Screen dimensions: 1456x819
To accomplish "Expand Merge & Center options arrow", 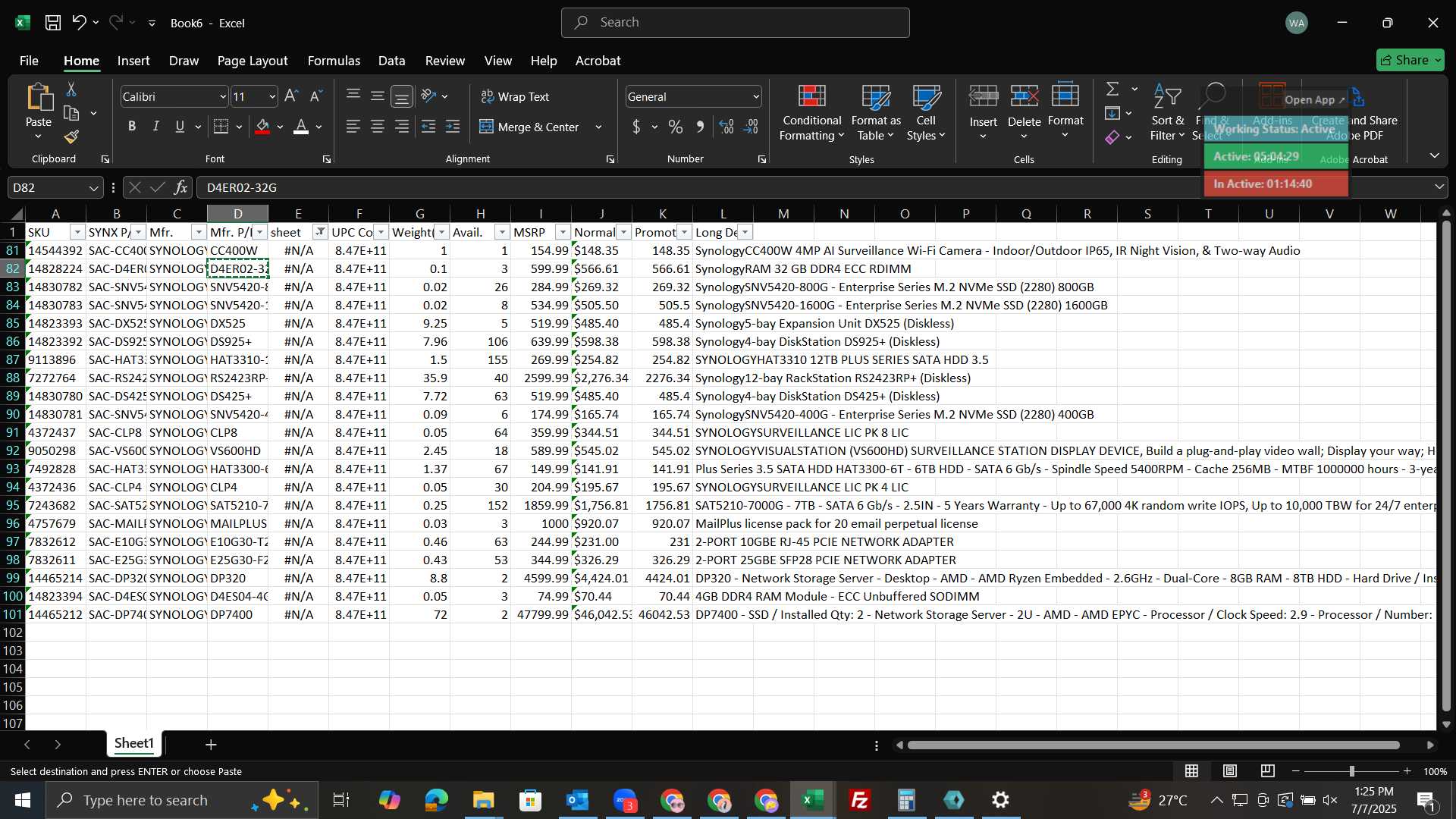I will tap(598, 127).
